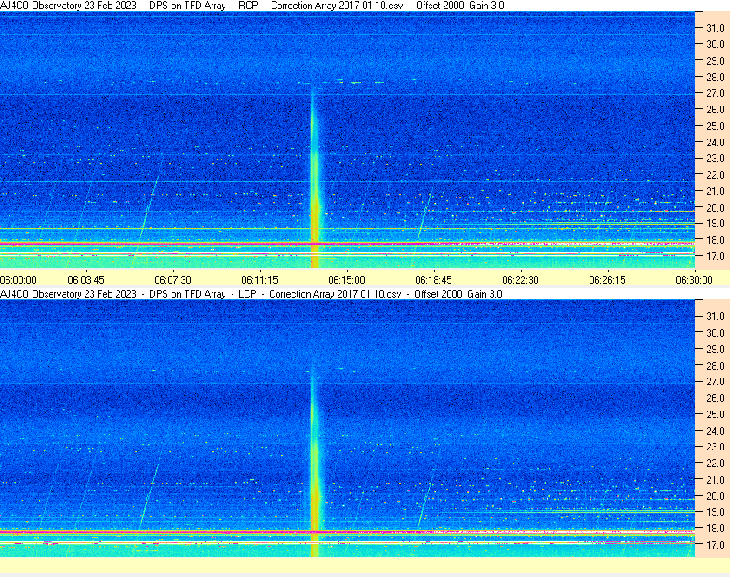Click the 24.0 frequency tick in LCP plot

click(715, 430)
